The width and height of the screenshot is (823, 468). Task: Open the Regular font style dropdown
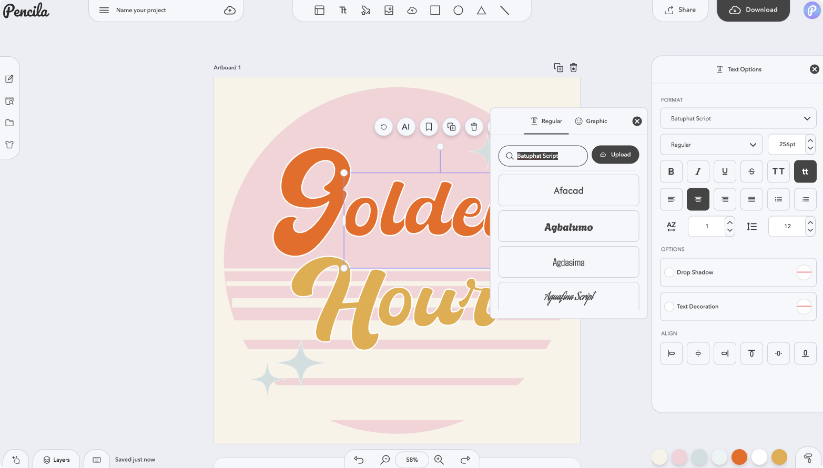pos(711,145)
